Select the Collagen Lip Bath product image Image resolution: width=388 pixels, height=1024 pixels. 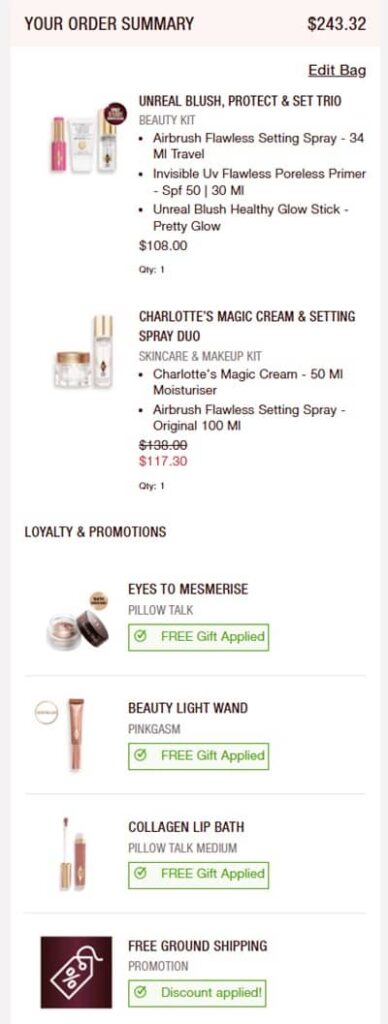pyautogui.click(x=73, y=853)
